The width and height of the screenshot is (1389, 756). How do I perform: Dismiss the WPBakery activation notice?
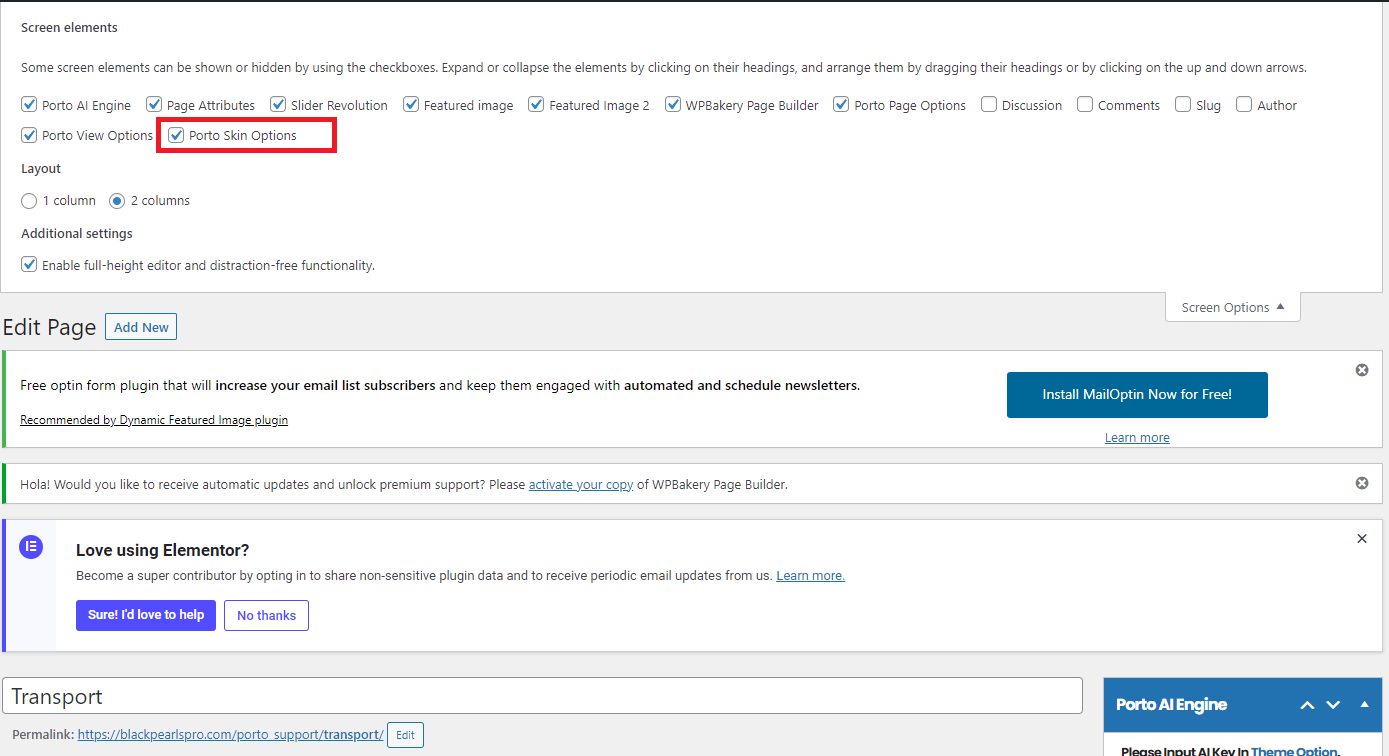[x=1361, y=483]
